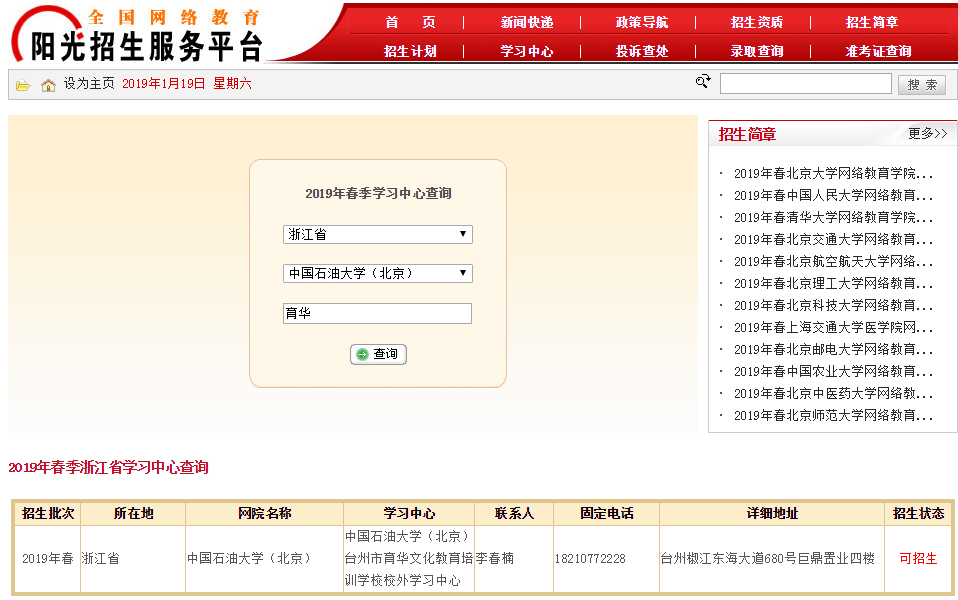Click the 网院名称 column header

click(265, 514)
